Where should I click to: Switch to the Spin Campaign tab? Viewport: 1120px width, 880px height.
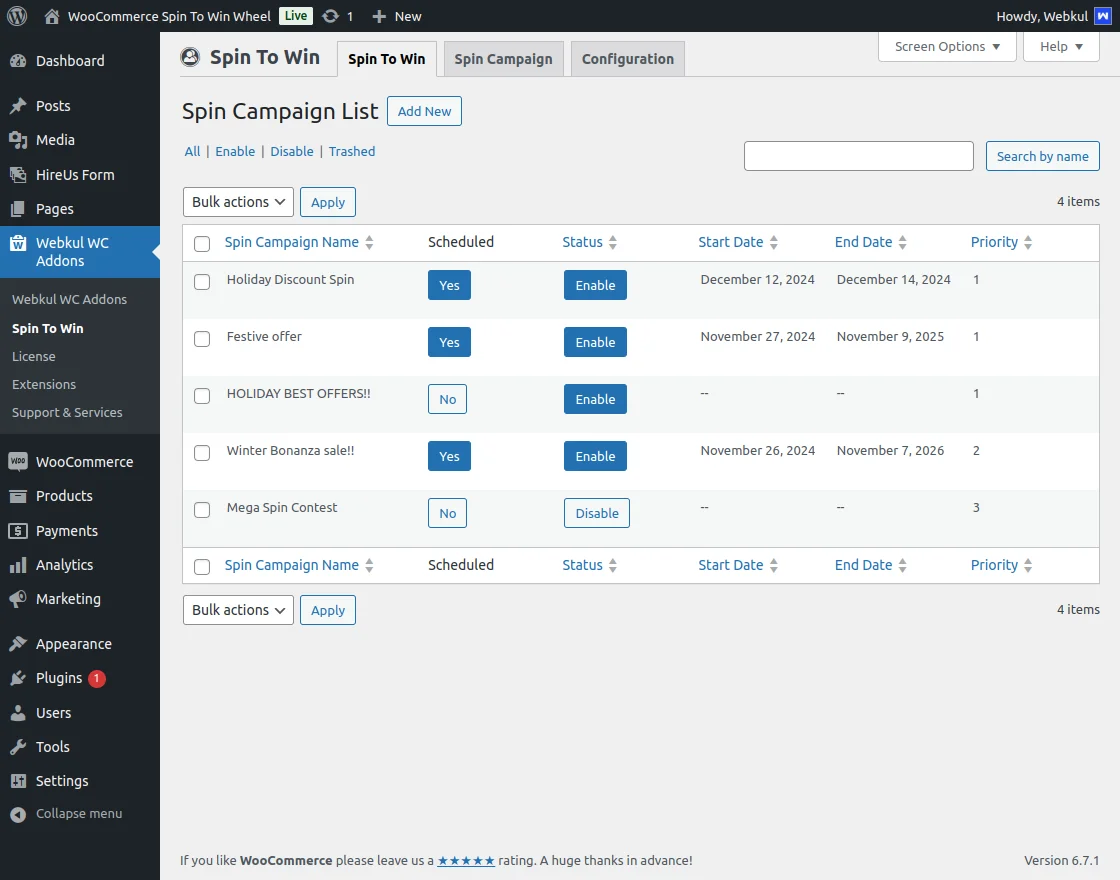[x=503, y=59]
